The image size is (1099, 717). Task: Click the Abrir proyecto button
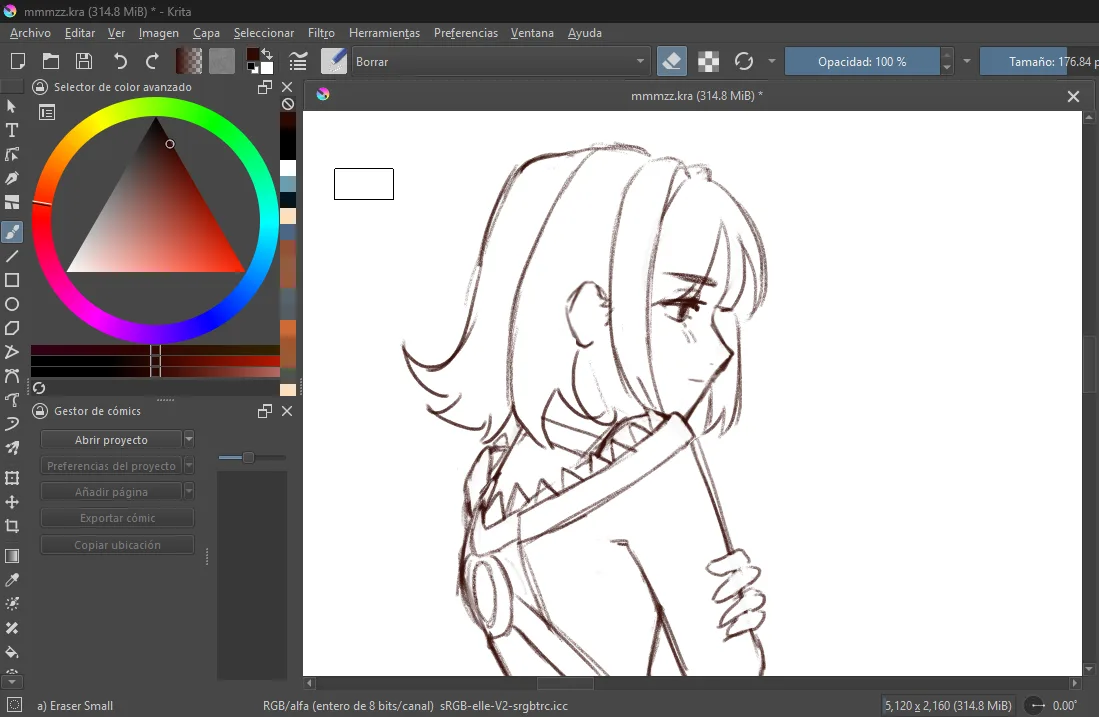click(x=111, y=439)
